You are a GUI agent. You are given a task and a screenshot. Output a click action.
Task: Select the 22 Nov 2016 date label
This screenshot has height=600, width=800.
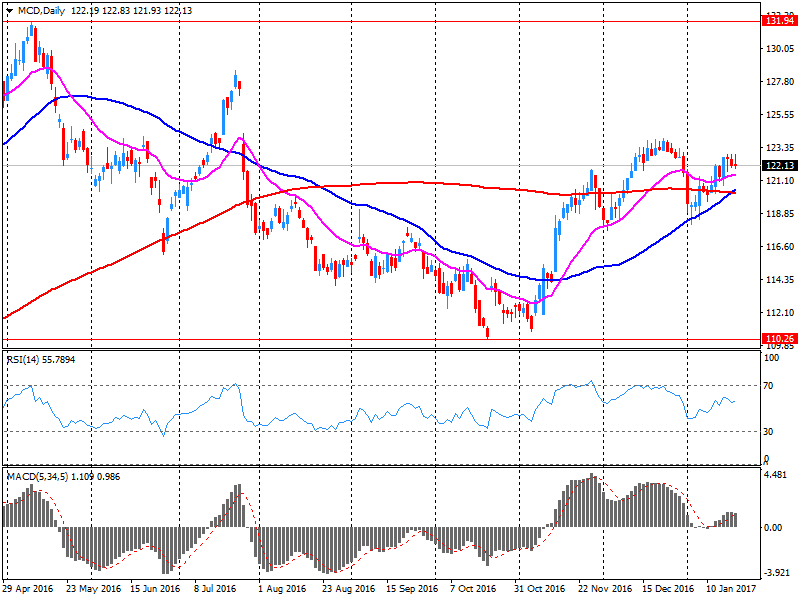605,588
